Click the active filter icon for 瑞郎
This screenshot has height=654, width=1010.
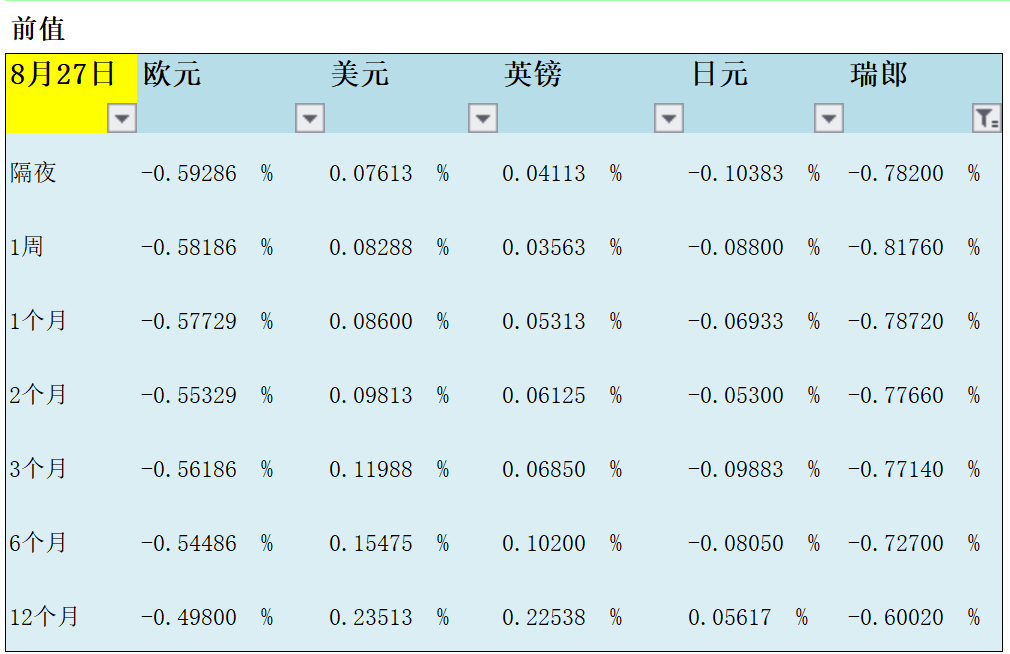(987, 119)
